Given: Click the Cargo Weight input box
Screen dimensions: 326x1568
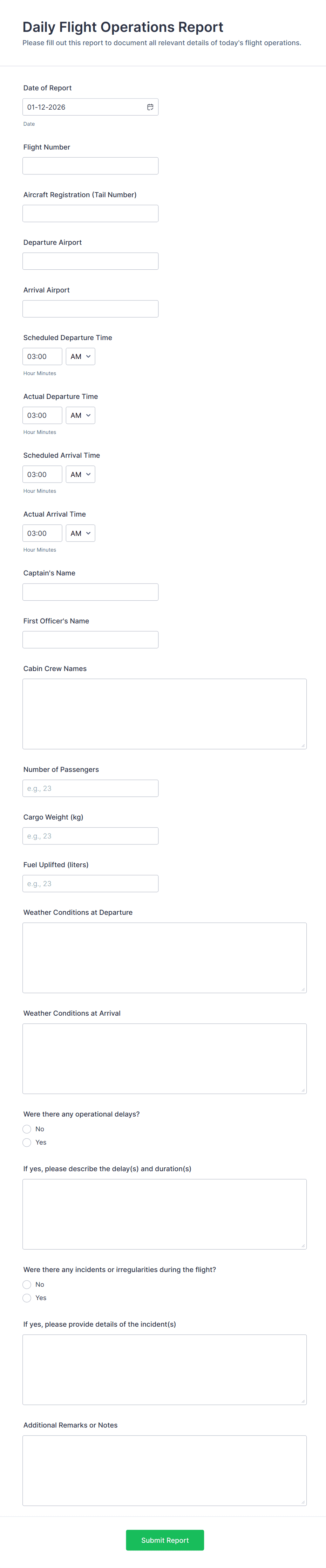Looking at the screenshot, I should (90, 836).
